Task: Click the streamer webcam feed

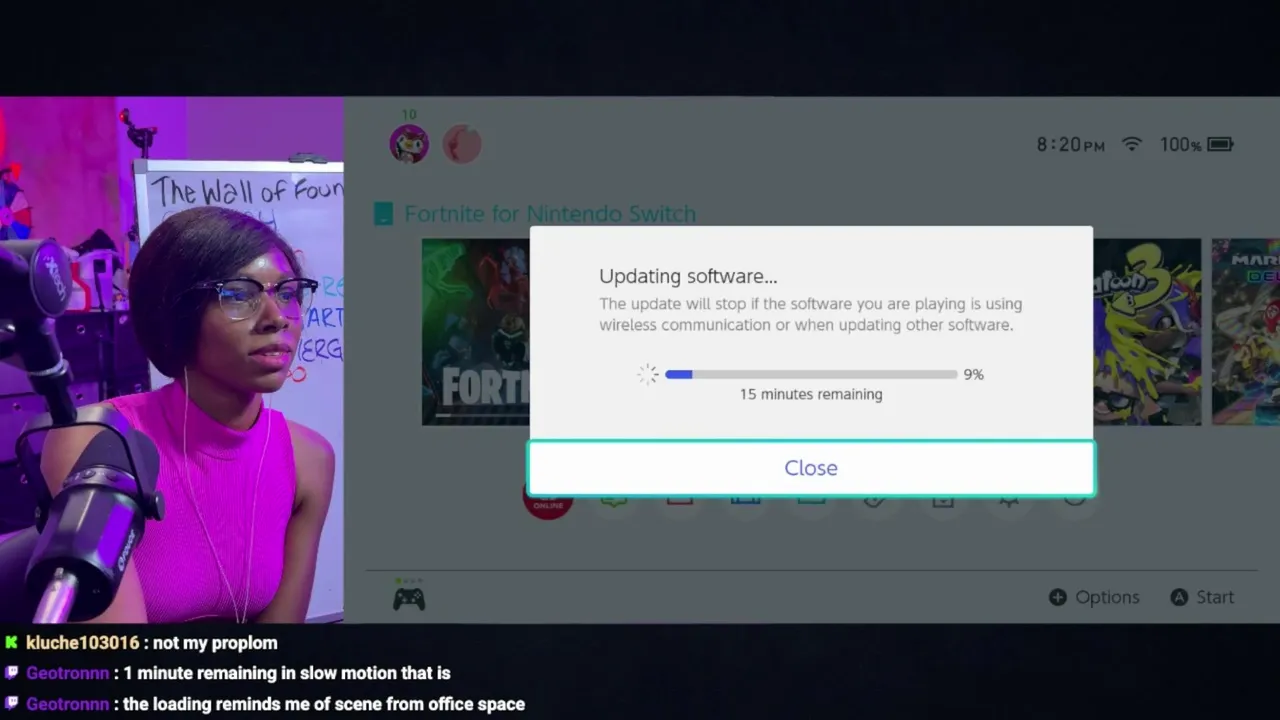Action: [172, 360]
